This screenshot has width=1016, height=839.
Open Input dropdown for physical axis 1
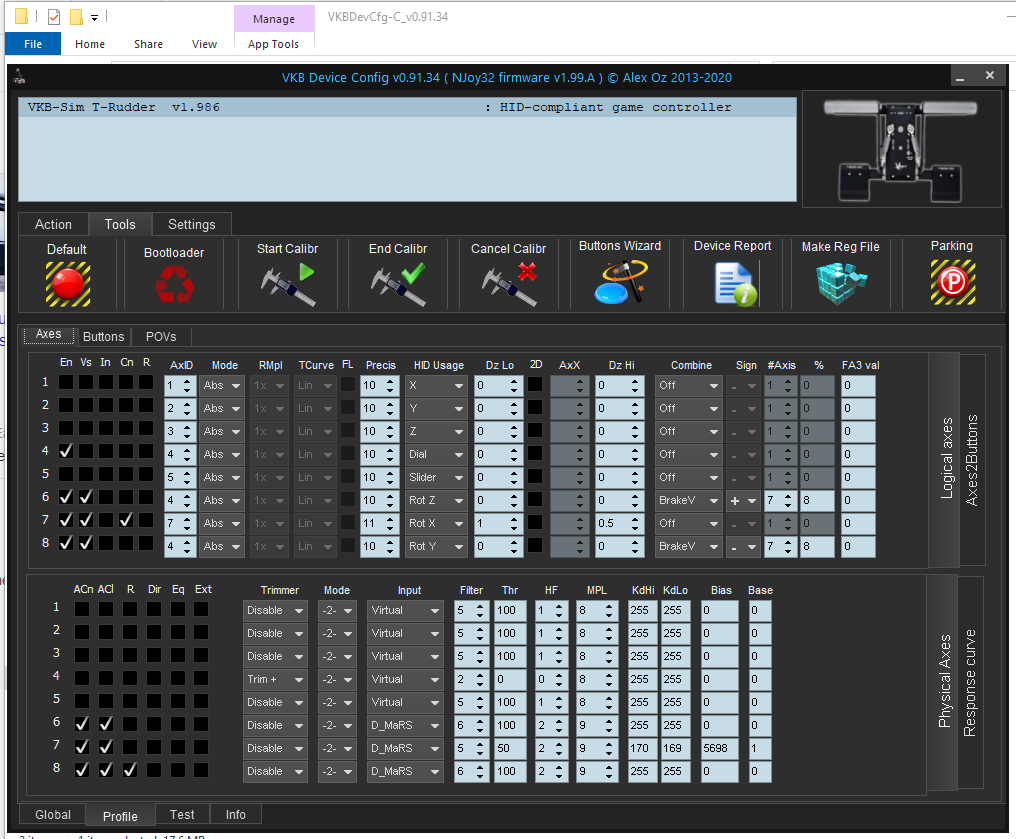coord(405,611)
